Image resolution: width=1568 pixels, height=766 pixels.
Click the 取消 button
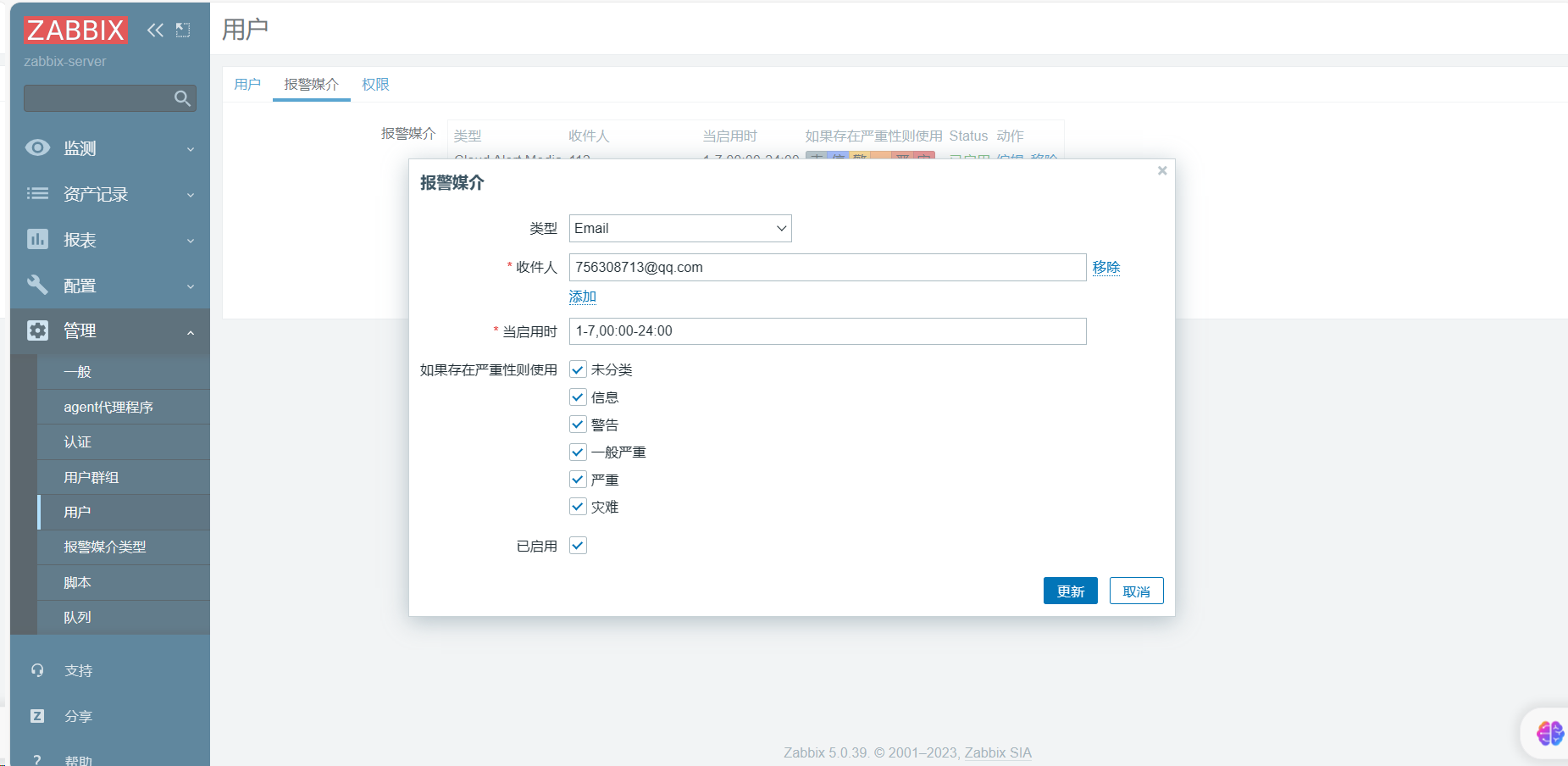1136,591
